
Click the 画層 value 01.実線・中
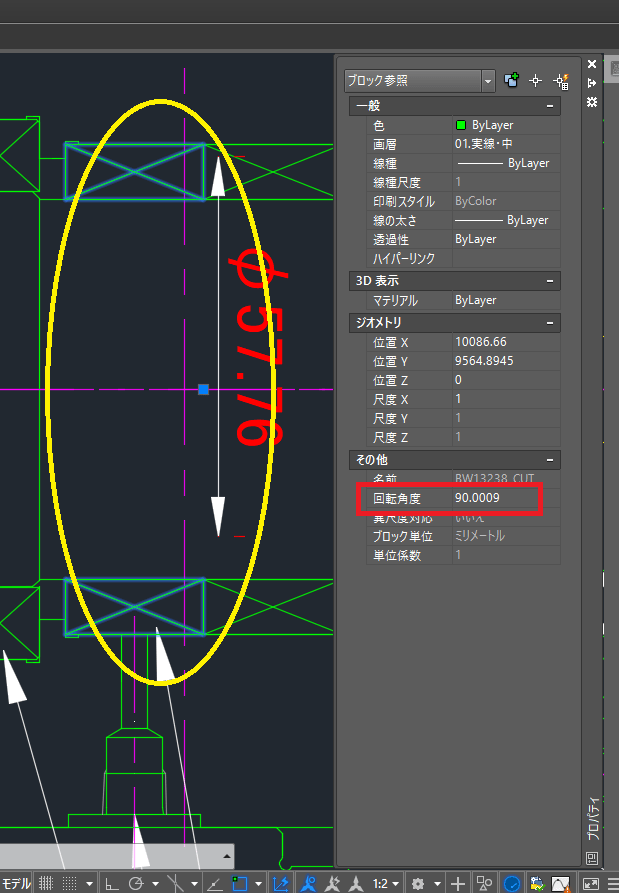506,144
